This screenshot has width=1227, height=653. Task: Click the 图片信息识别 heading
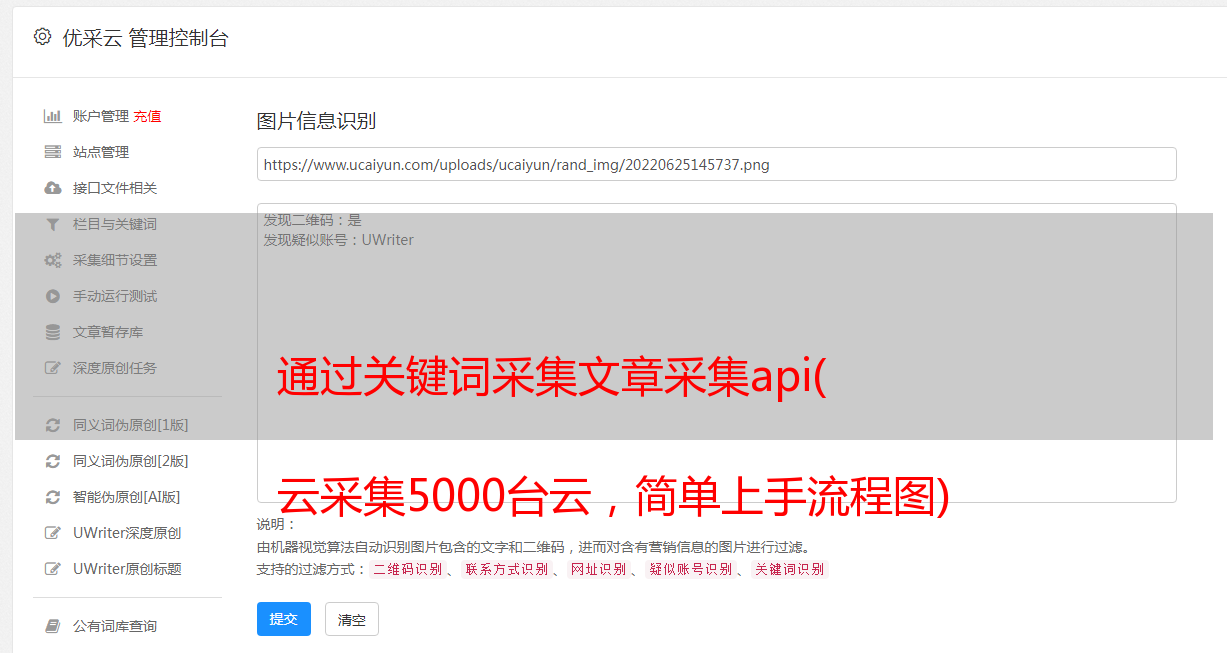click(x=316, y=121)
